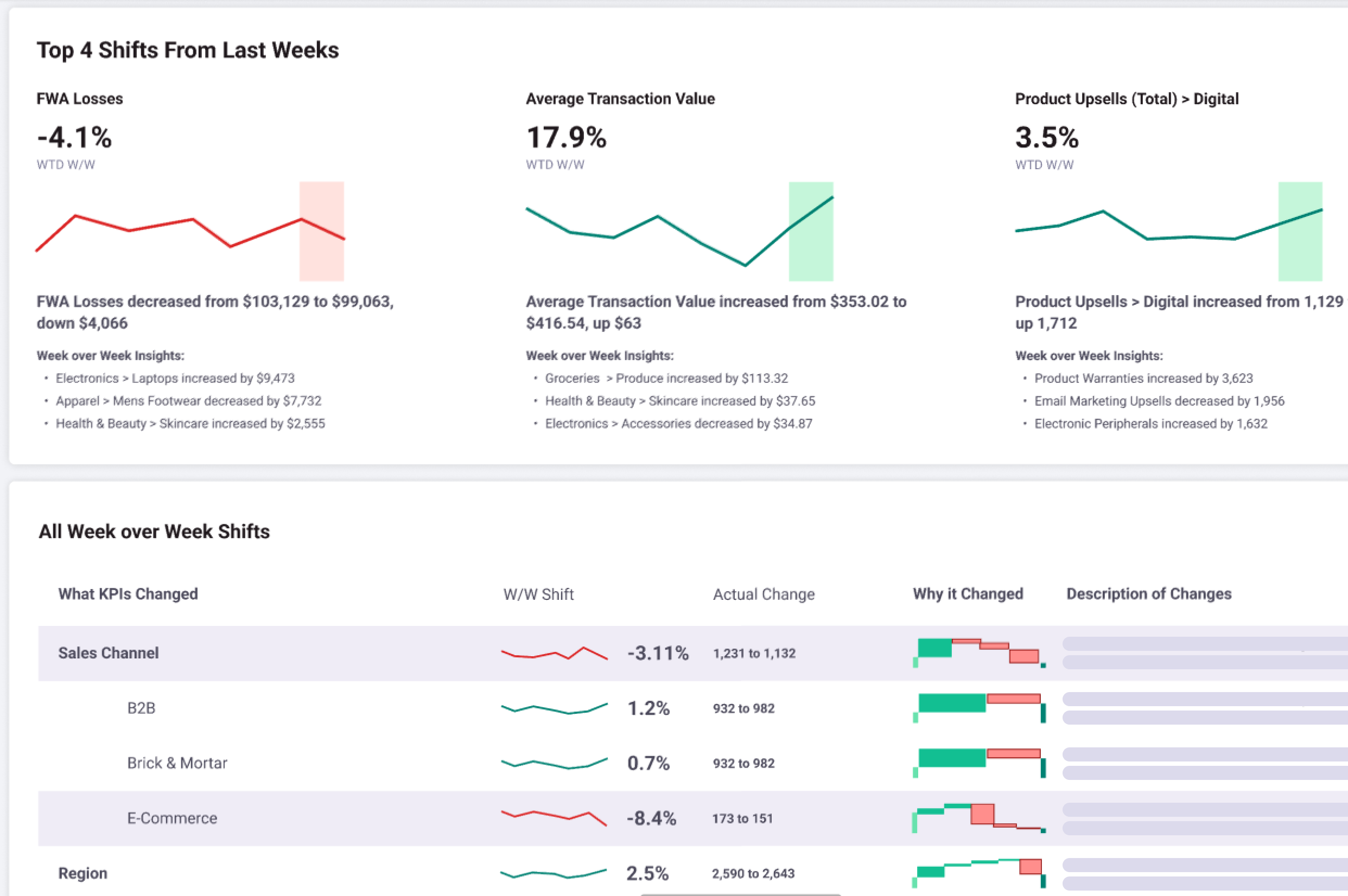This screenshot has height=896, width=1348.
Task: Expand the Region row
Action: [82, 873]
